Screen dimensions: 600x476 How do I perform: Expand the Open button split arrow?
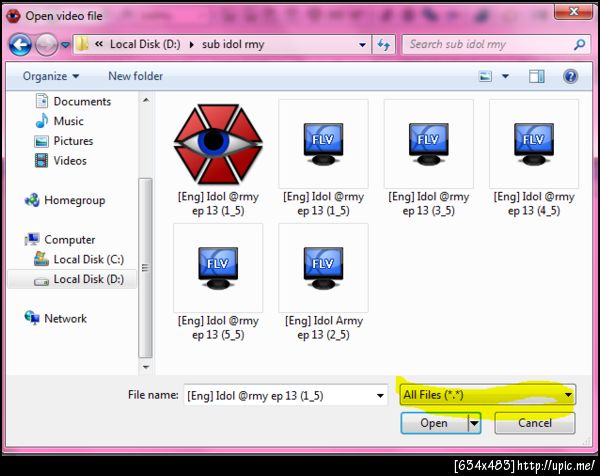coord(474,423)
